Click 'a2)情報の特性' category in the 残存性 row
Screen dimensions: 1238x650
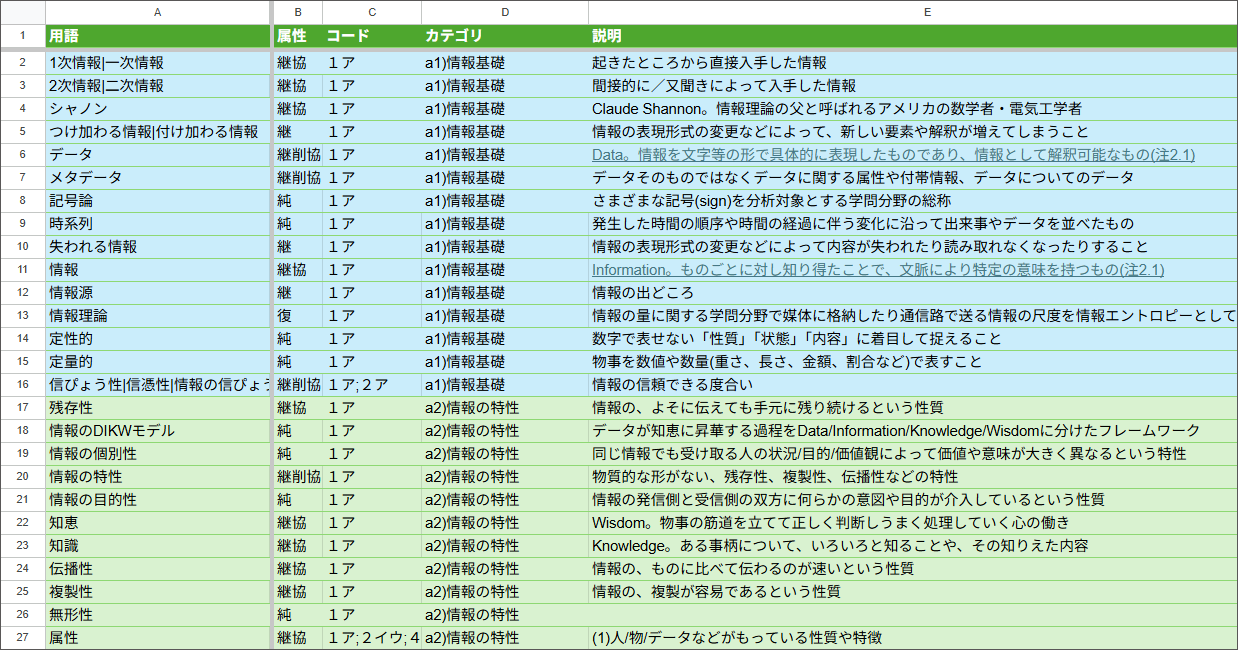pos(505,408)
